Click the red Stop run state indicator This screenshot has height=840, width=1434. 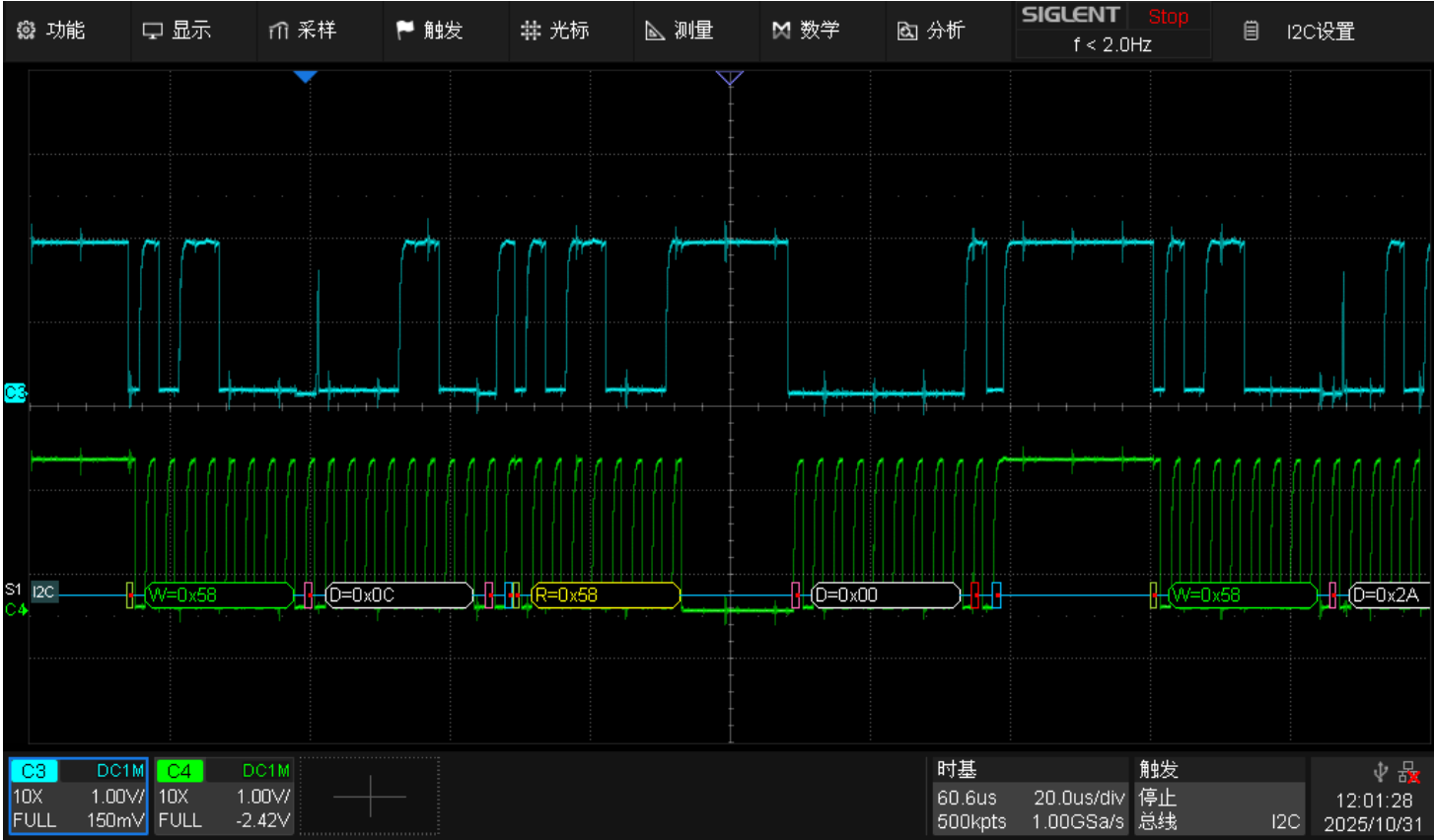tap(1169, 17)
